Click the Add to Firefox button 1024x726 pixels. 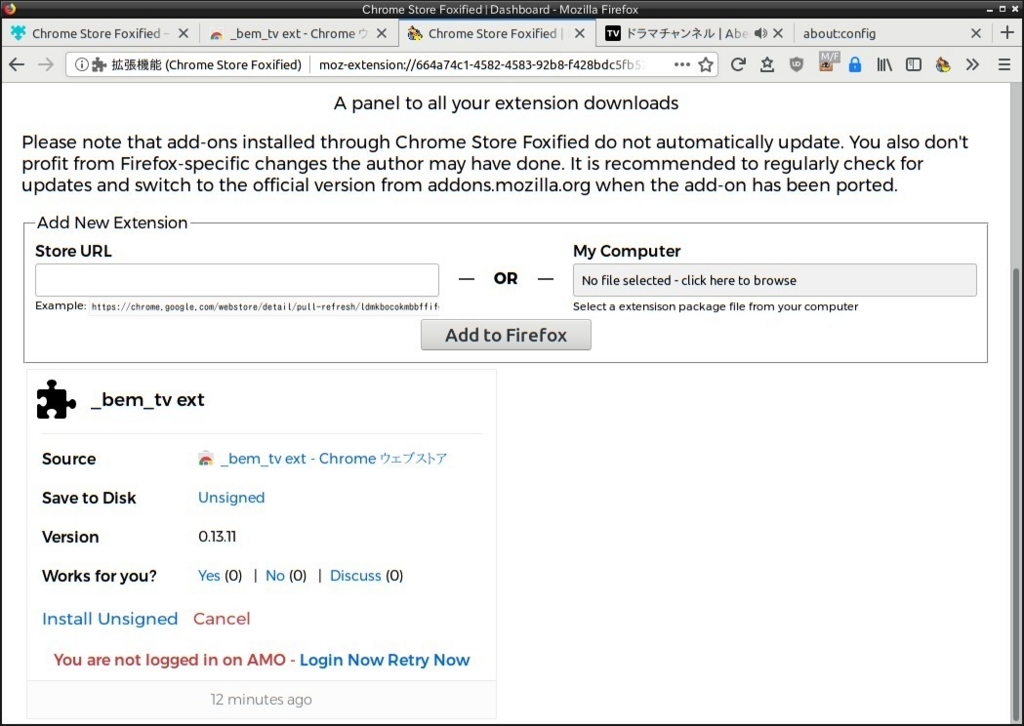point(506,335)
